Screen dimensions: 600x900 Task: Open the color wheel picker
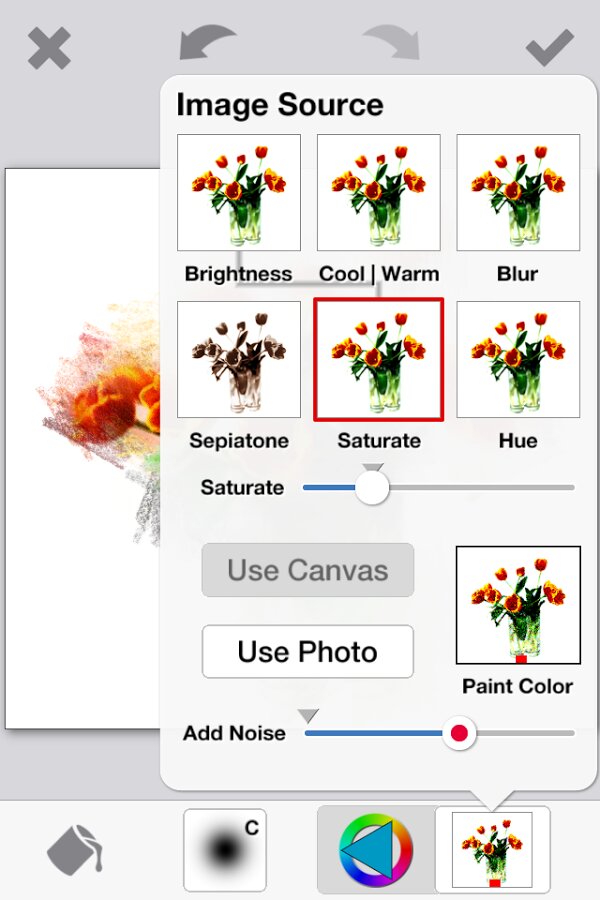coord(375,850)
